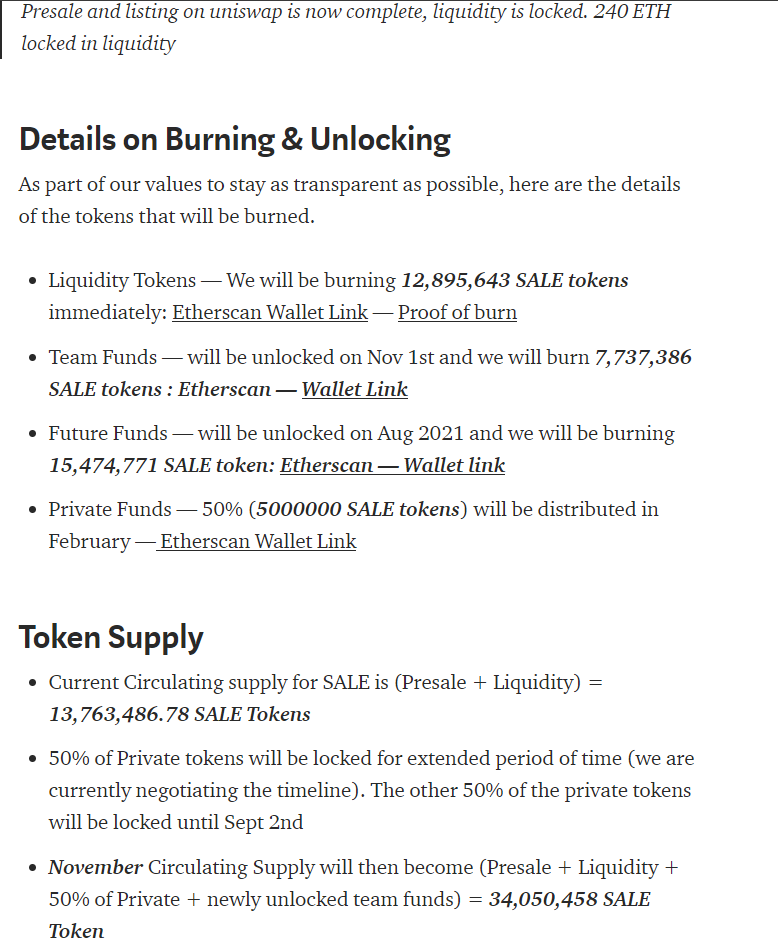Click the 5000000 SALE tokens text
The height and width of the screenshot is (941, 778).
point(358,510)
